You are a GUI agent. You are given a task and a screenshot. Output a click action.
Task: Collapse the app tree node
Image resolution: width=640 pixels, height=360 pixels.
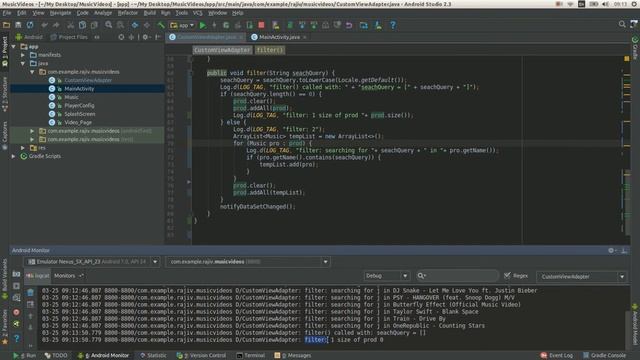14,47
